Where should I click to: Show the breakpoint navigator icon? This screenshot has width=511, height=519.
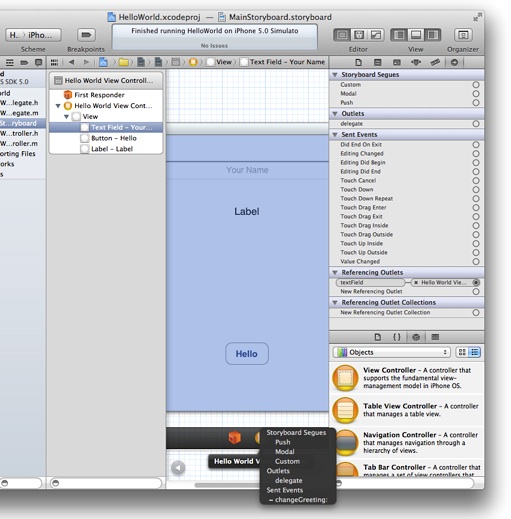click(24, 62)
